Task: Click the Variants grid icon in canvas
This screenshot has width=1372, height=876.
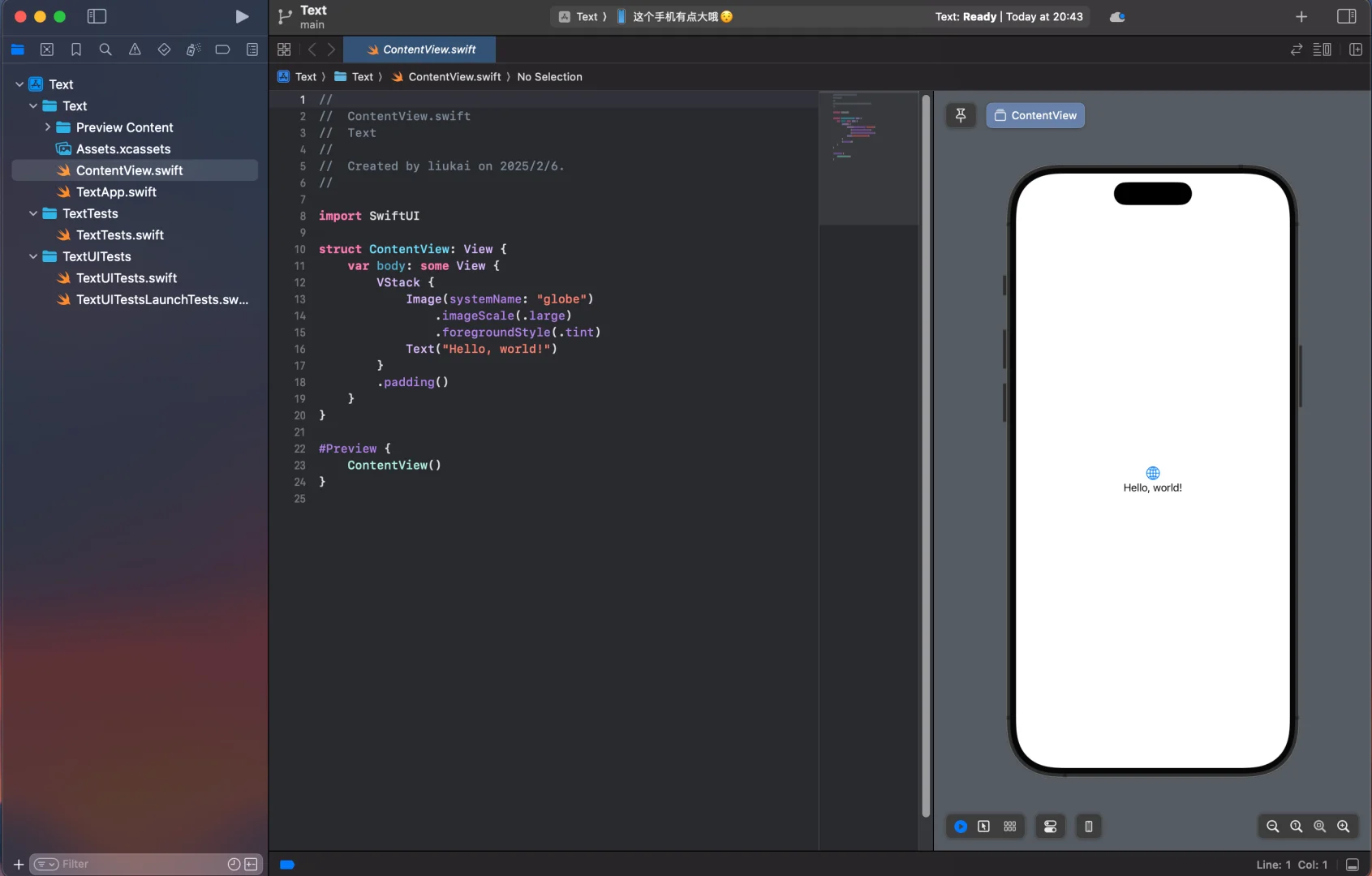Action: [1009, 827]
